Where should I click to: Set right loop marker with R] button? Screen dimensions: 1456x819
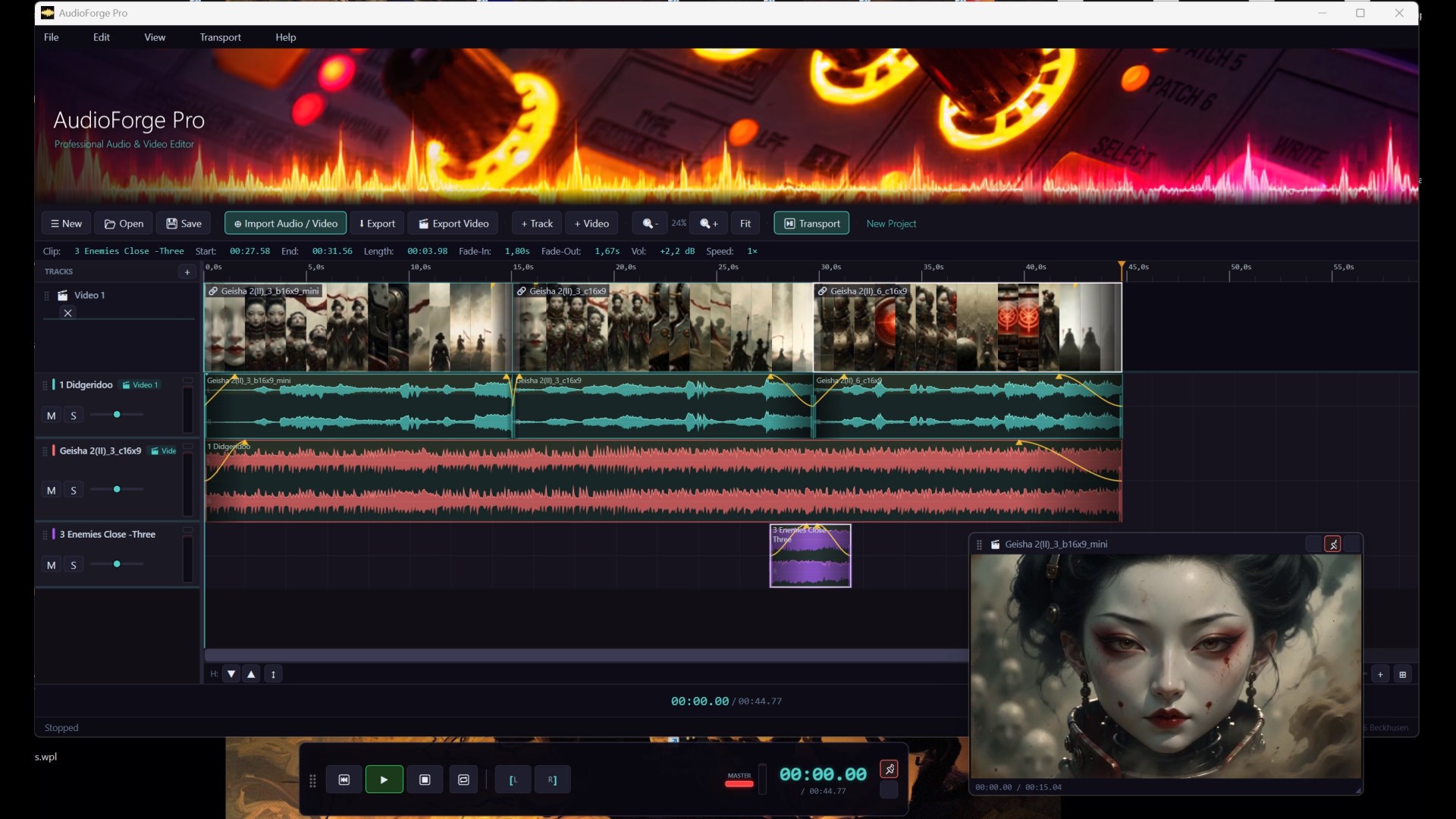(553, 780)
